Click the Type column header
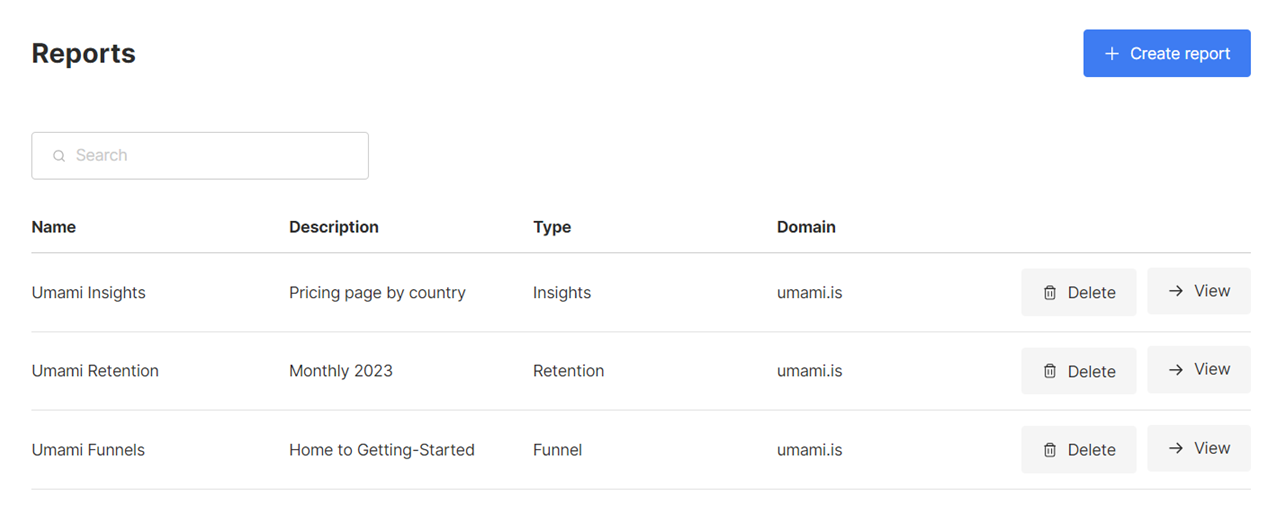The image size is (1284, 517). (552, 227)
